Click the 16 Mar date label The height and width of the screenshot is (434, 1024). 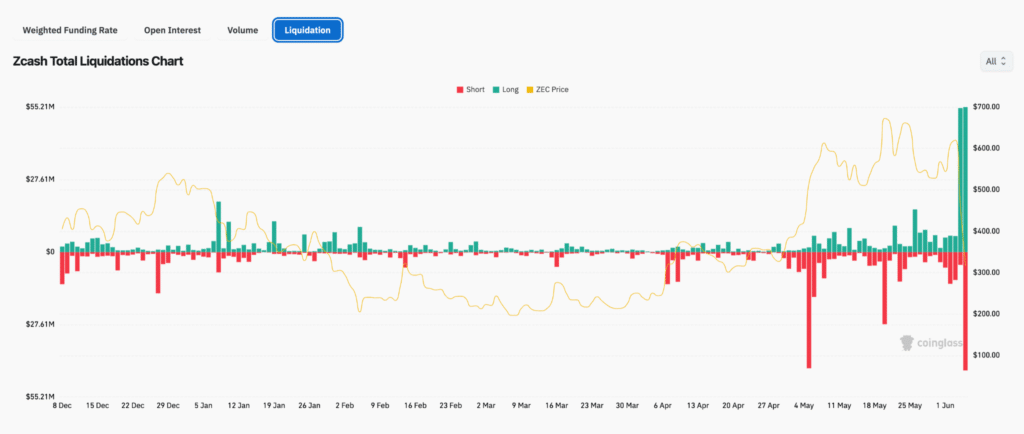pos(556,405)
